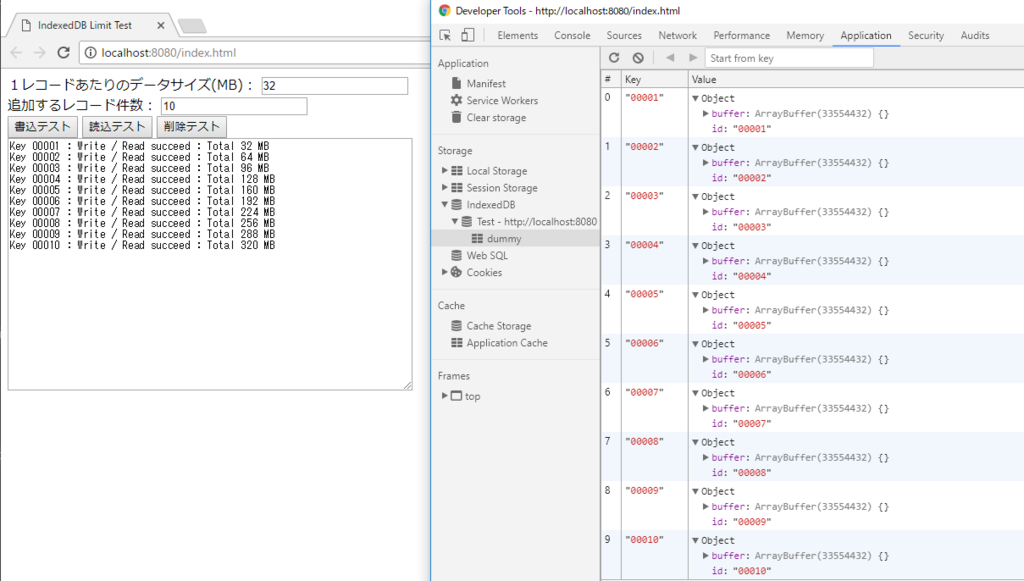1024x581 pixels.
Task: Click id: "00008" value line
Action: [x=741, y=473]
